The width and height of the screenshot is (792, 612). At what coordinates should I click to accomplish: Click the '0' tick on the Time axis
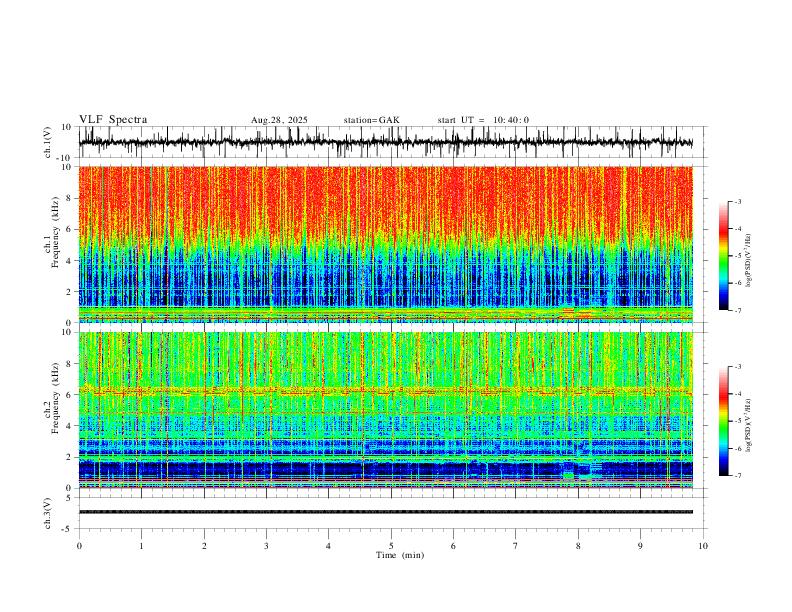tap(79, 546)
